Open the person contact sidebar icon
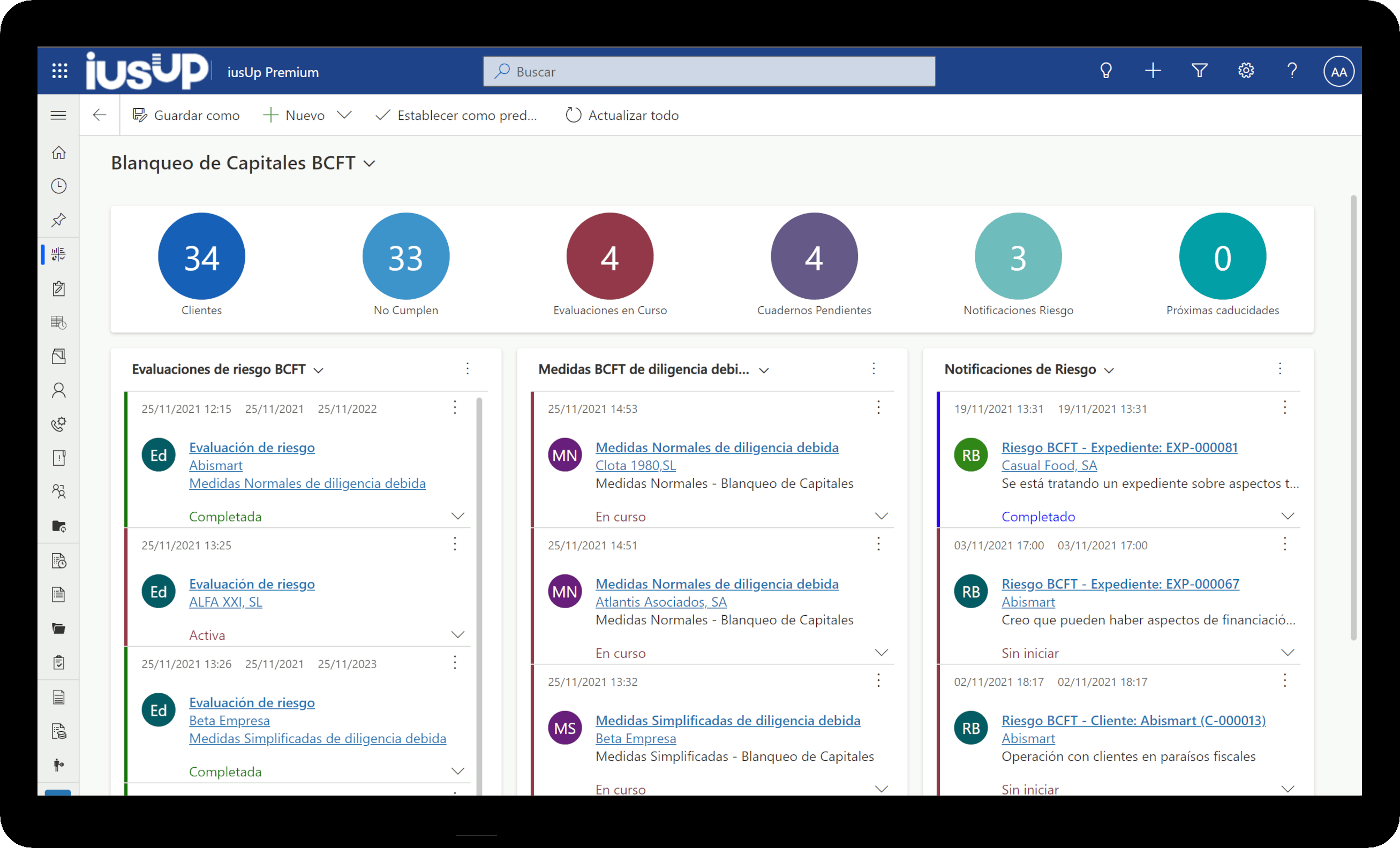 [x=58, y=390]
